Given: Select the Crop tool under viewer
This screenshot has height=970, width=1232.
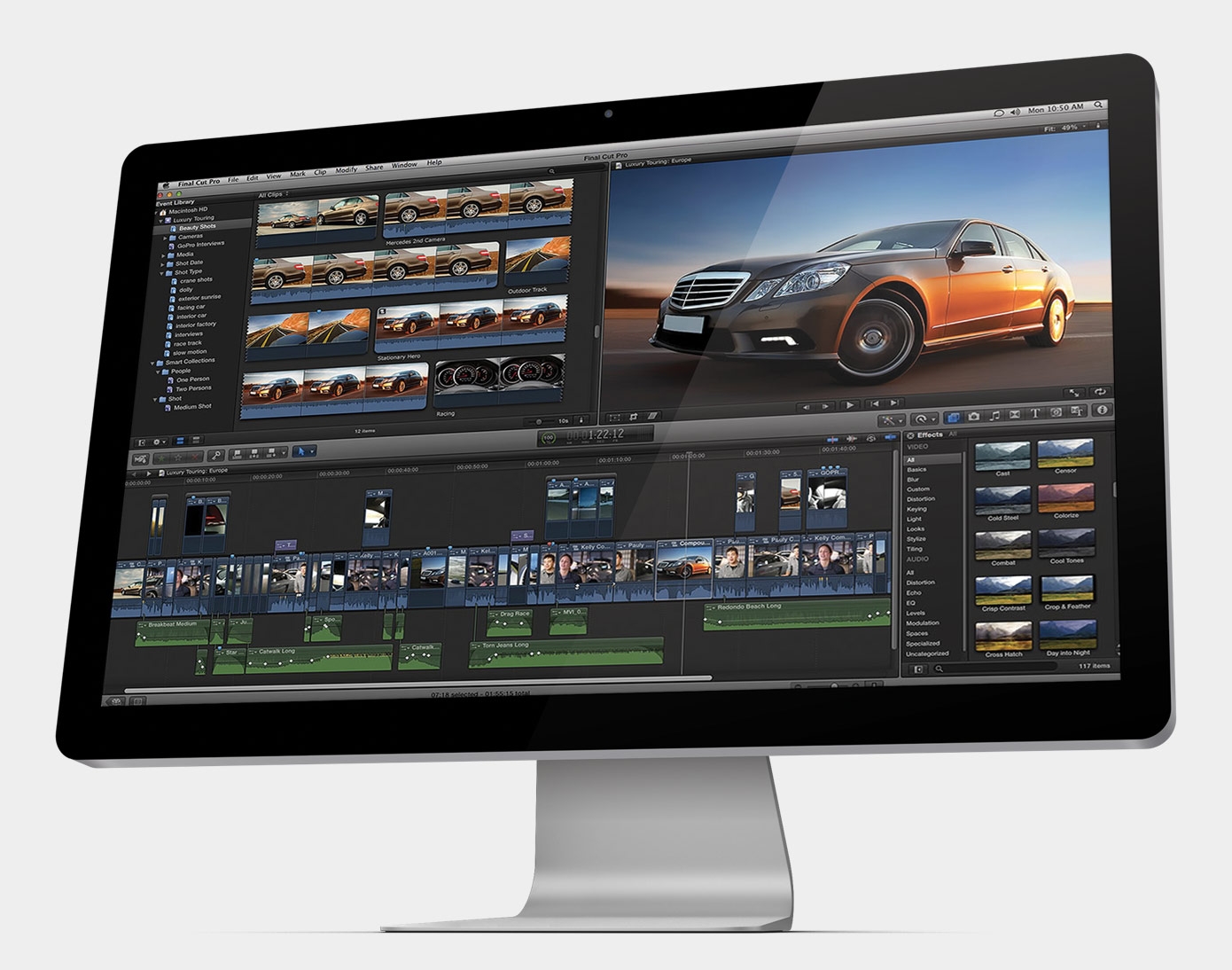Looking at the screenshot, I should click(x=634, y=416).
